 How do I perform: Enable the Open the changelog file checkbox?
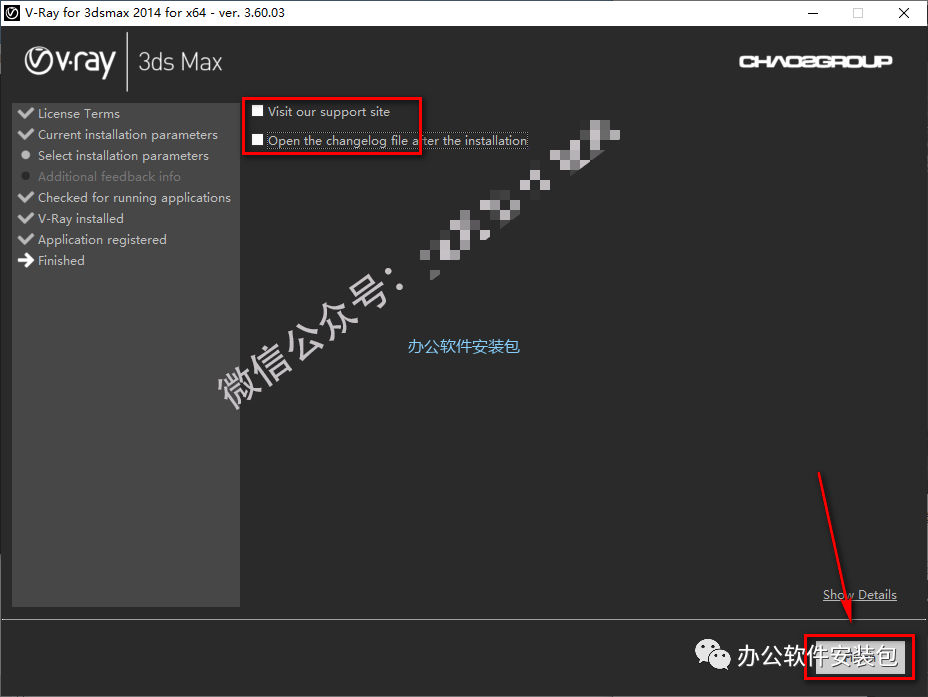257,140
